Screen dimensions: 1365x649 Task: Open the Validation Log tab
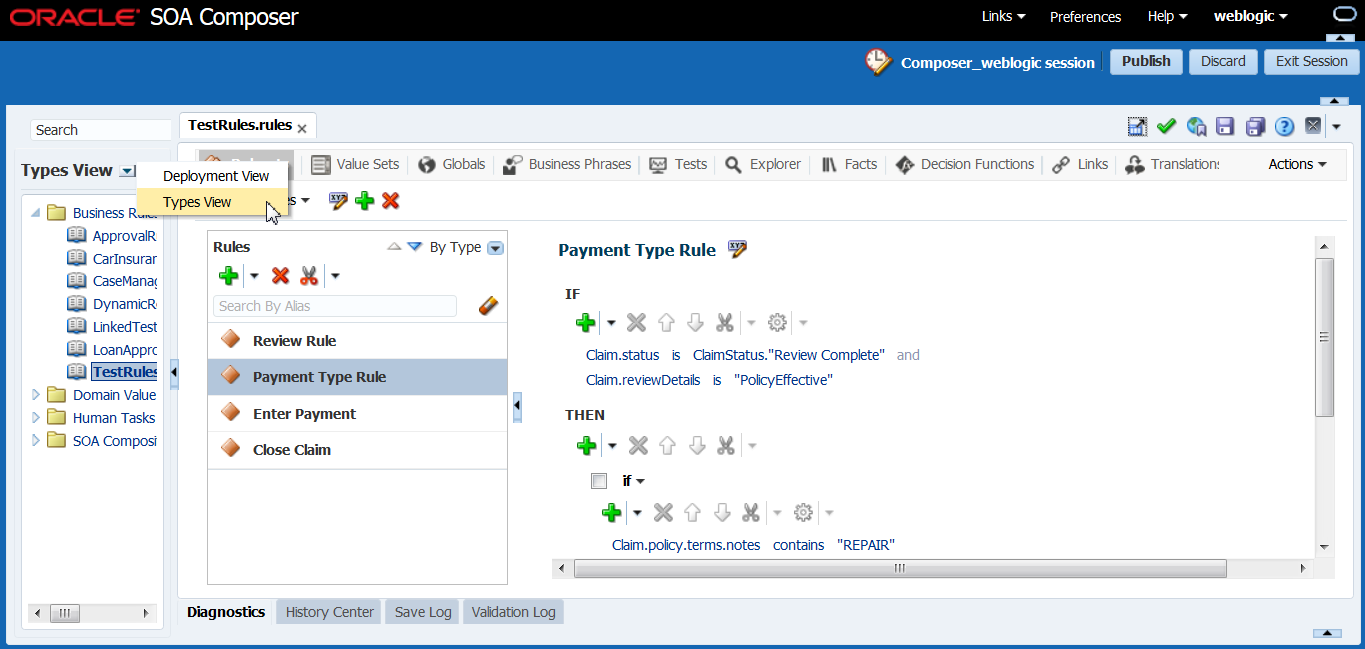(x=513, y=612)
